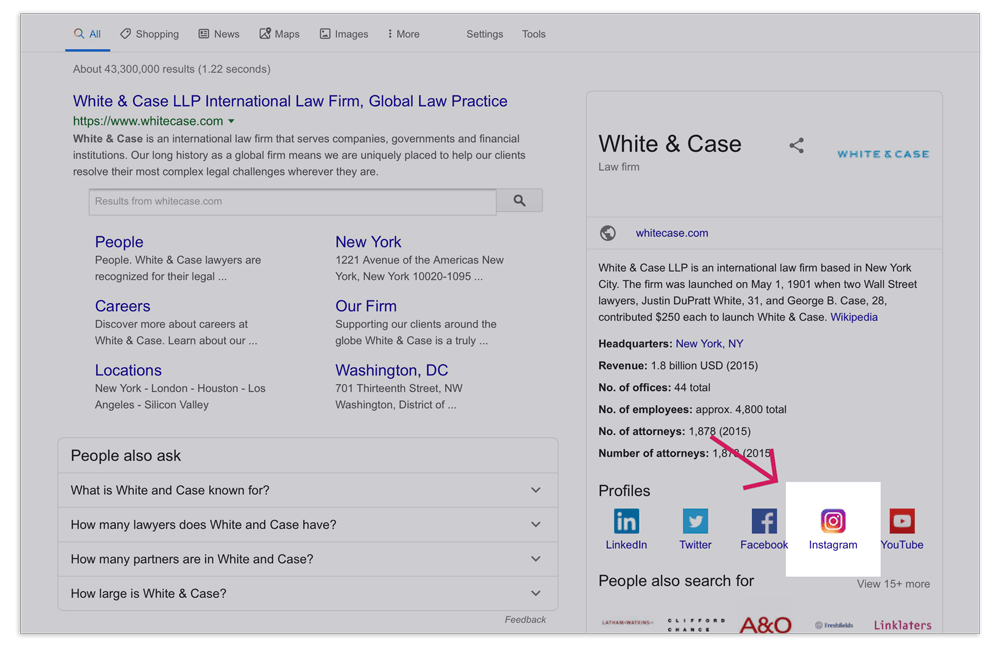This screenshot has height=647, width=1000.
Task: Open the Twitter profile icon
Action: click(x=695, y=521)
